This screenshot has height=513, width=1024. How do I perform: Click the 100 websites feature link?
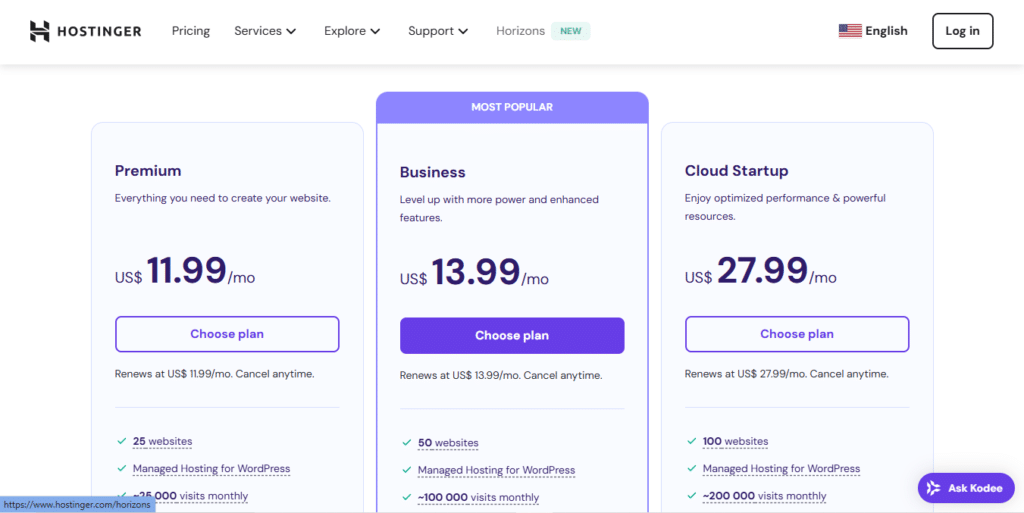[x=735, y=441]
